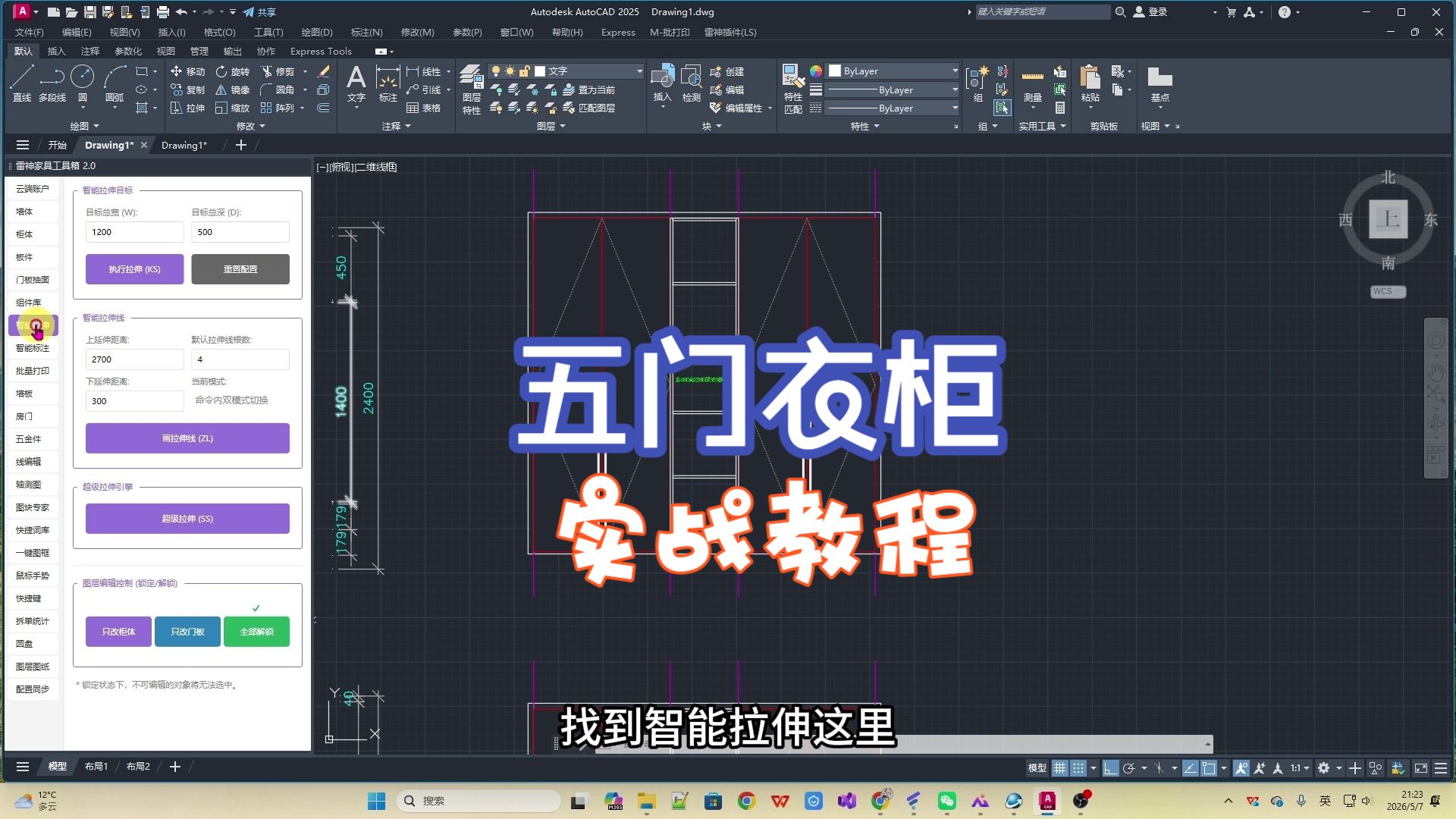Toggle object snap in status bar
The width and height of the screenshot is (1456, 819).
point(1209,768)
